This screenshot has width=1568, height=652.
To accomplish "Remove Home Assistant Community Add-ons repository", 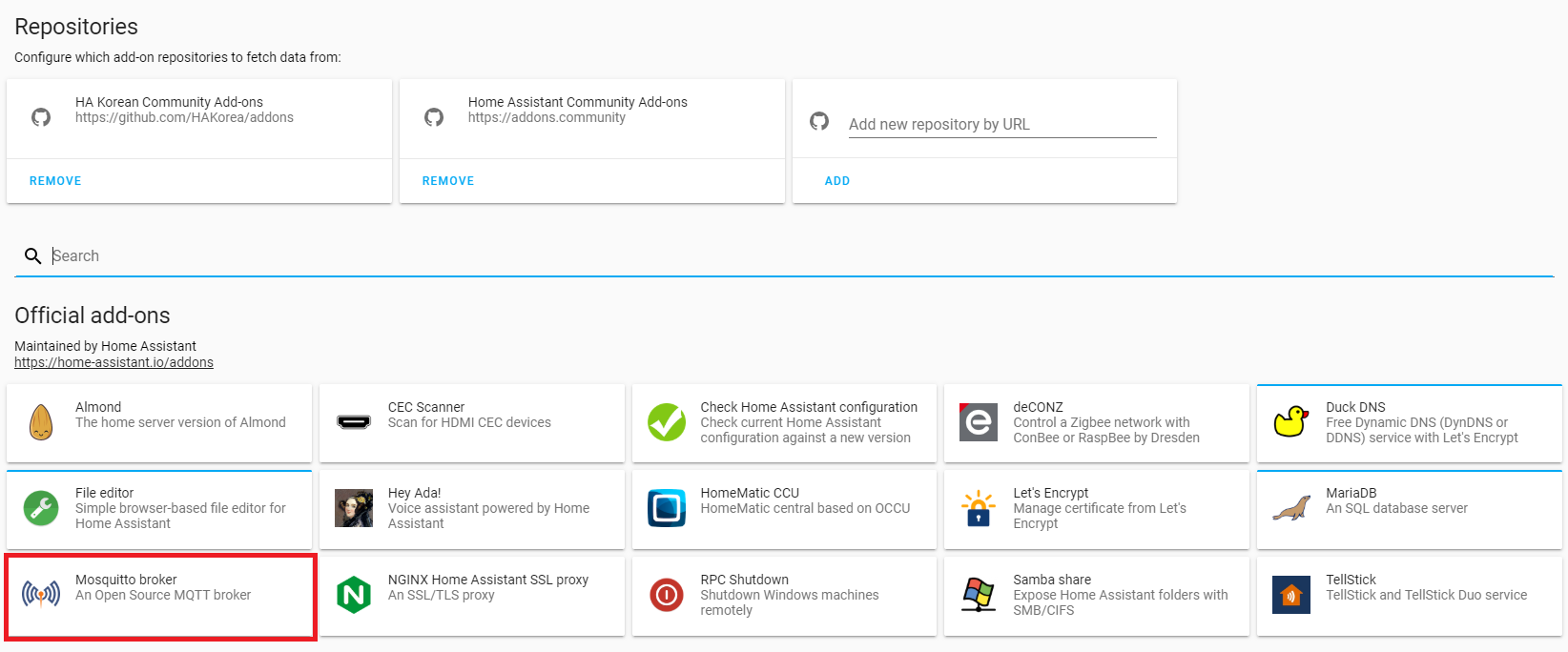I will (448, 181).
